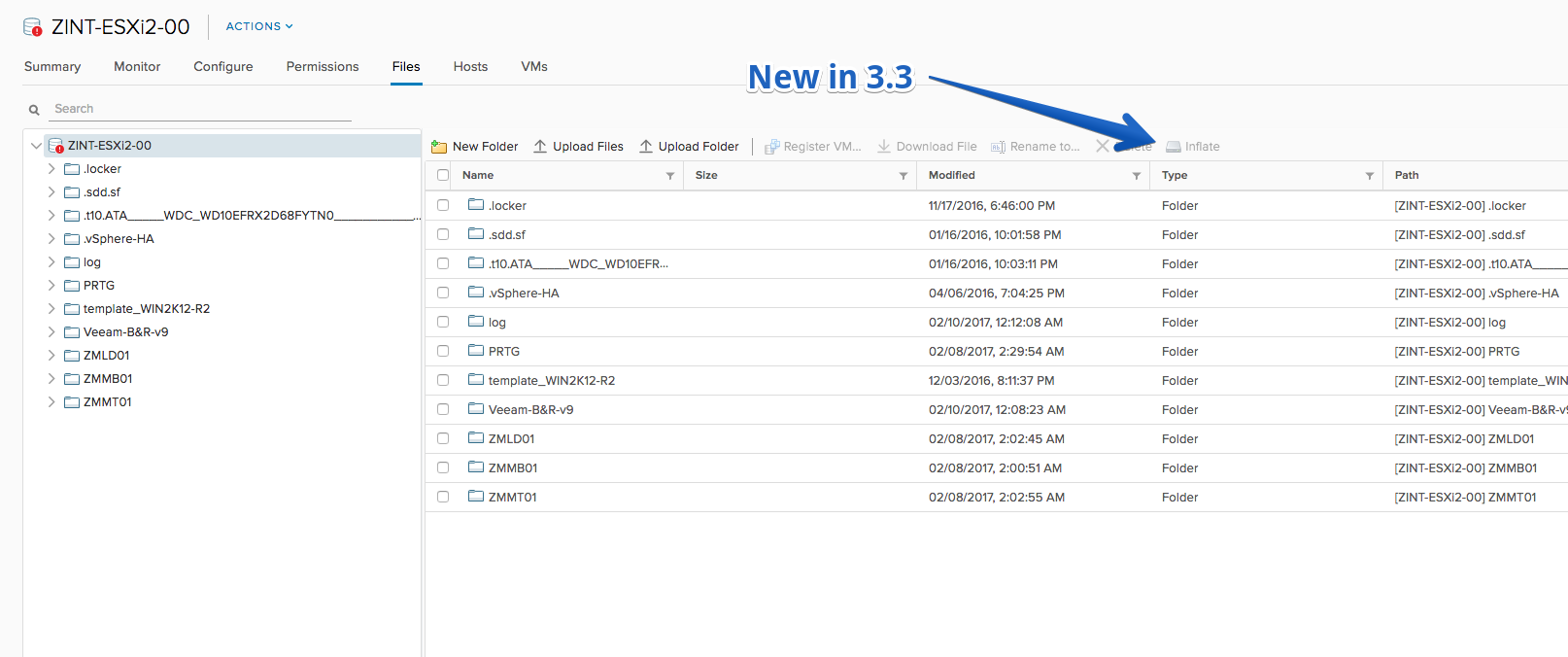Screen dimensions: 1568x657
Task: Select template_WIN2K12-R2 in the tree
Action: click(147, 309)
